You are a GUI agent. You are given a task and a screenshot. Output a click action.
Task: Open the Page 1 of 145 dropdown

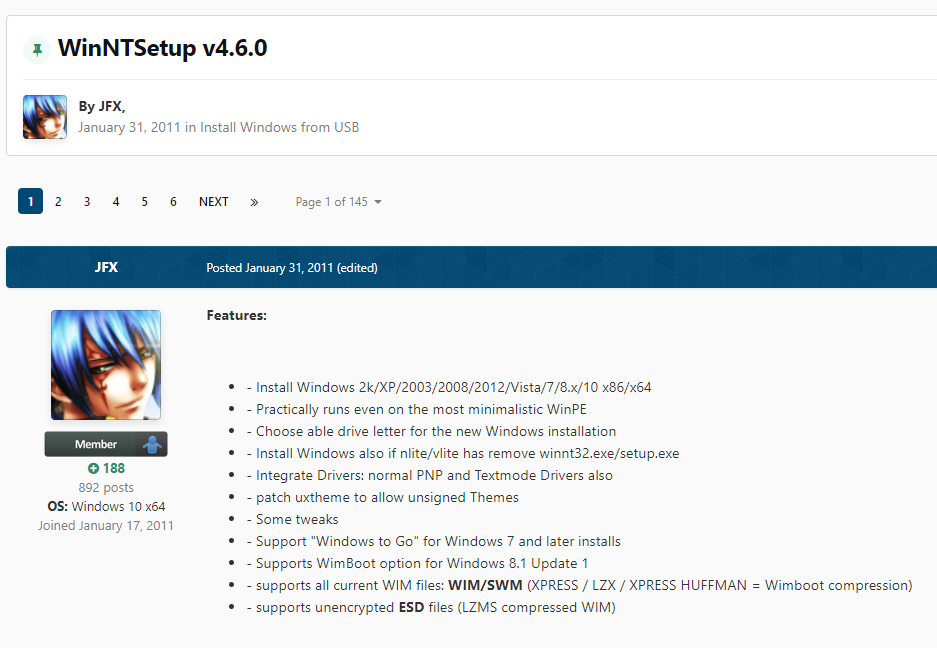[338, 202]
